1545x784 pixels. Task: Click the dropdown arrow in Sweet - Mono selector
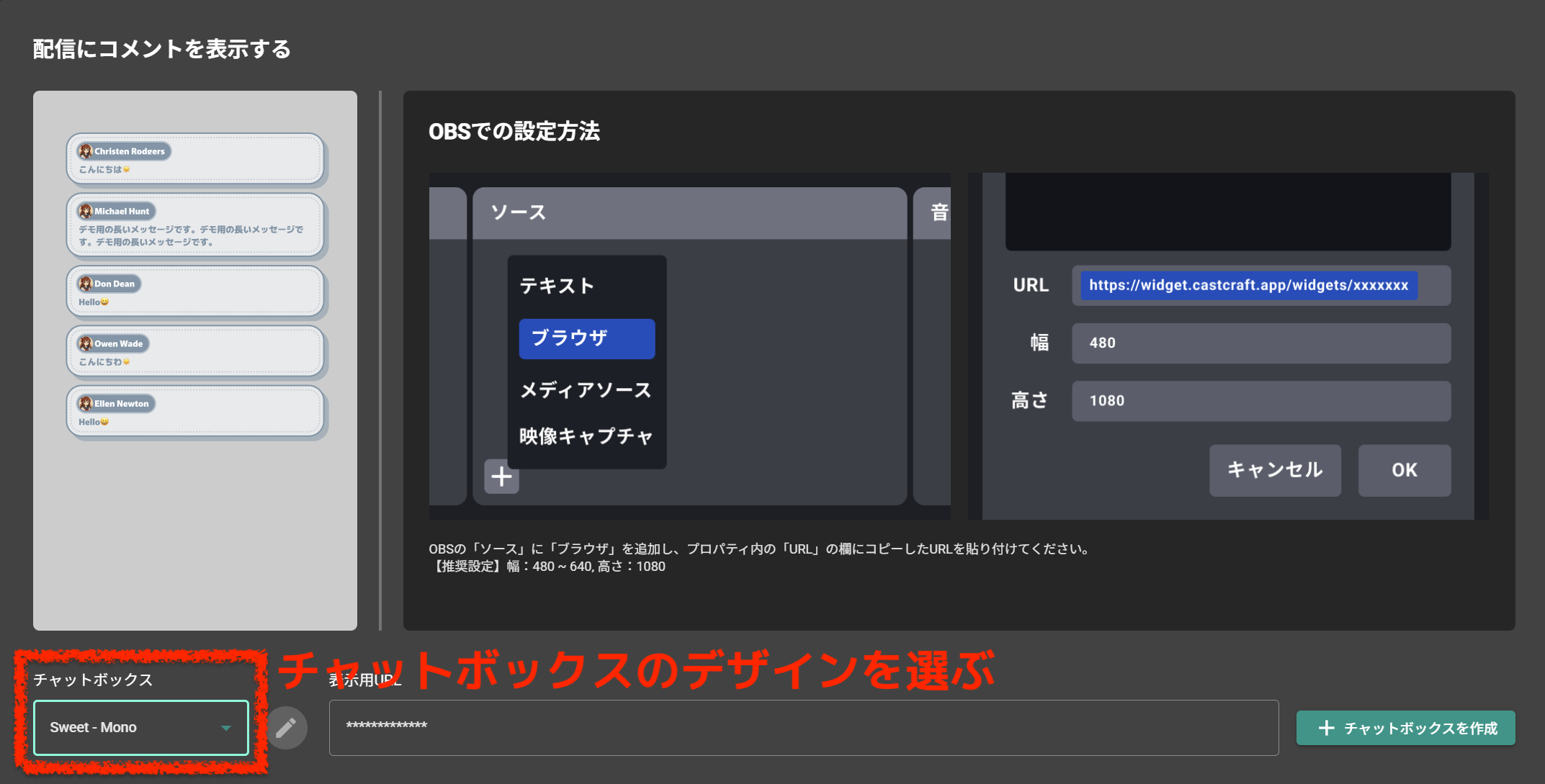pos(226,728)
